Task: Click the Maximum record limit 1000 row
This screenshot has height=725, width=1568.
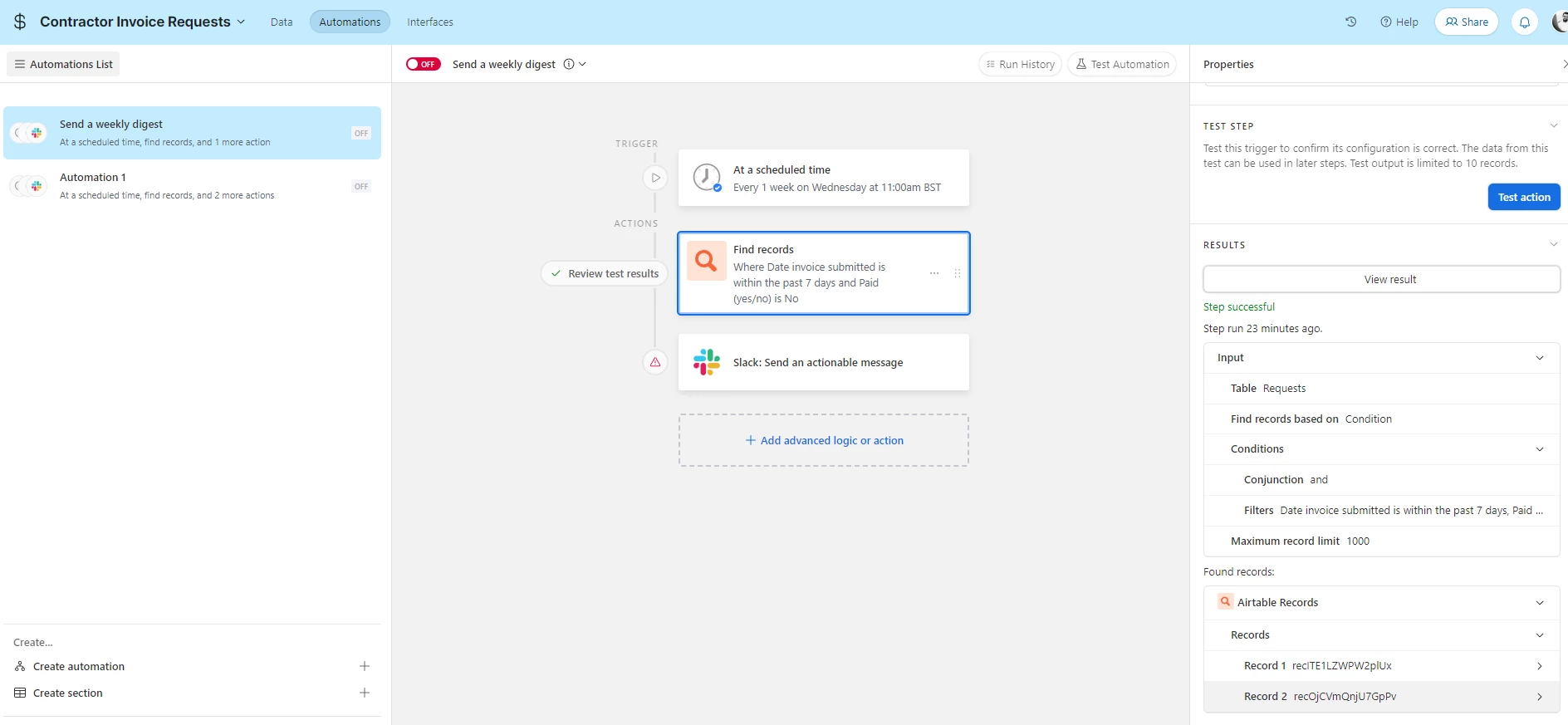Action: [1382, 541]
